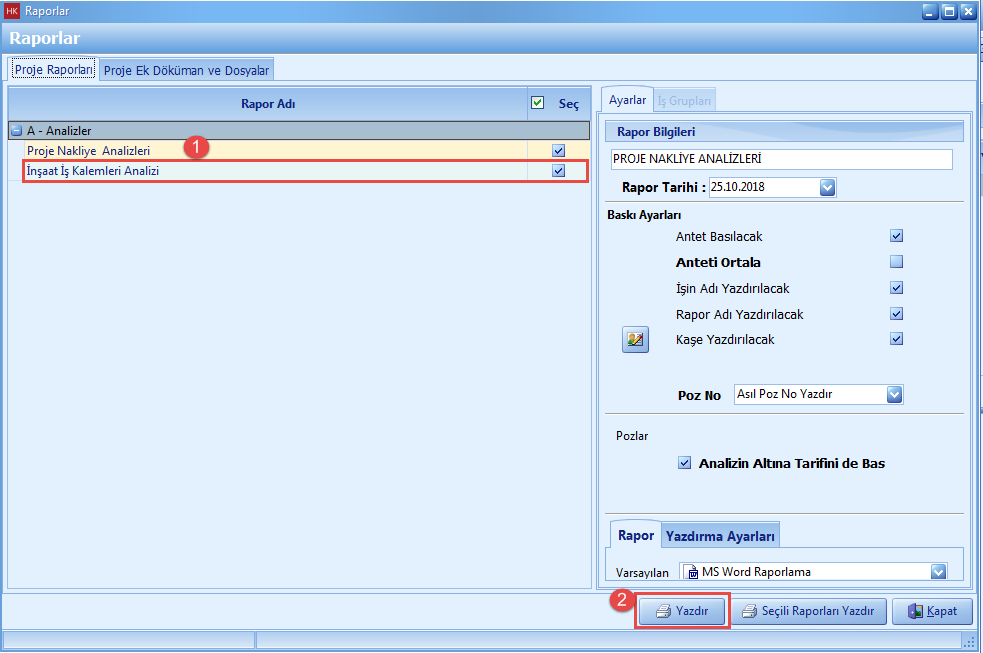Toggle the Antet Basılacak checkbox
This screenshot has width=983, height=653.
[896, 236]
